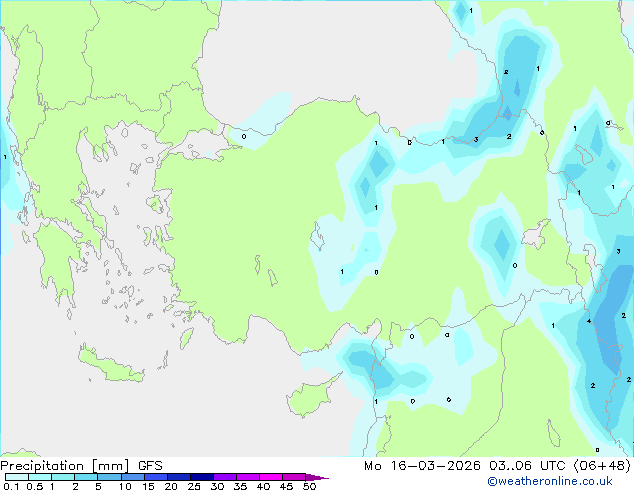Click the '50' legend scale label
The image size is (634, 490).
tap(309, 486)
